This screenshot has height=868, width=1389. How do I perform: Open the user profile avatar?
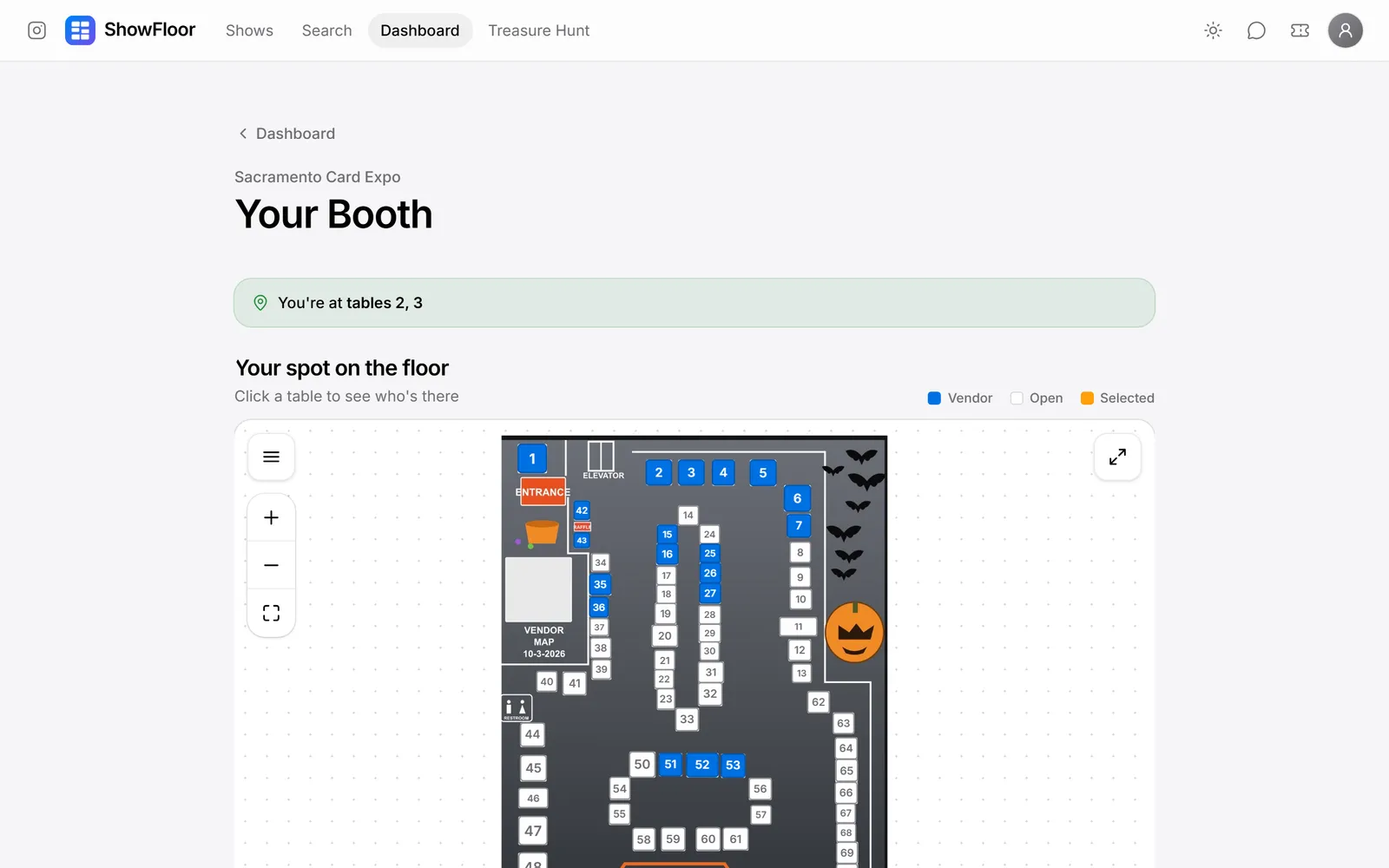pyautogui.click(x=1345, y=30)
